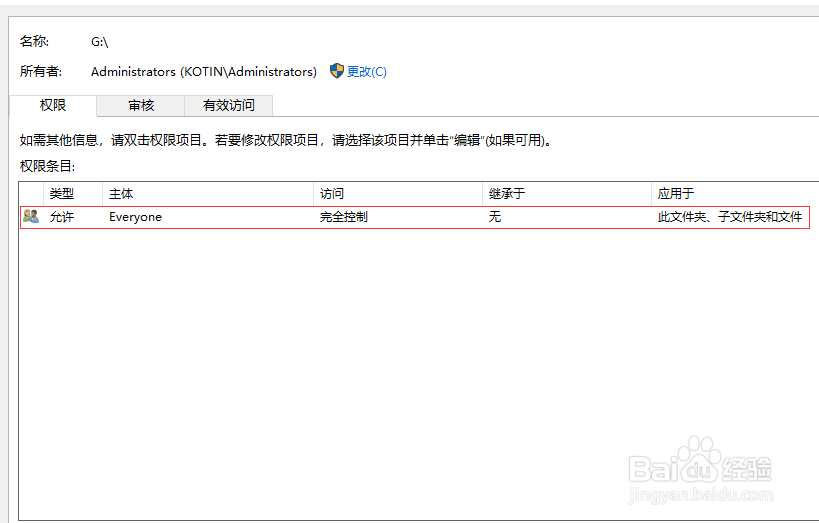
Task: Click the 完全控制 access cell
Action: pyautogui.click(x=344, y=217)
